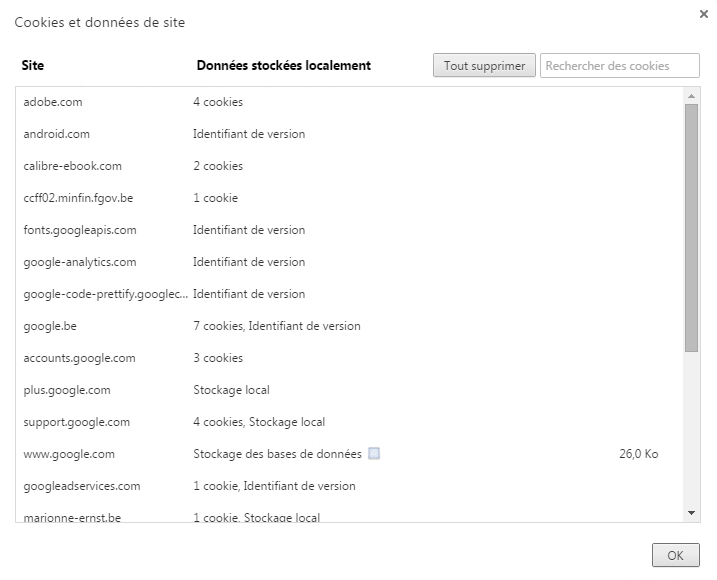Select the android.com site entry
The width and height of the screenshot is (717, 580).
[350, 134]
